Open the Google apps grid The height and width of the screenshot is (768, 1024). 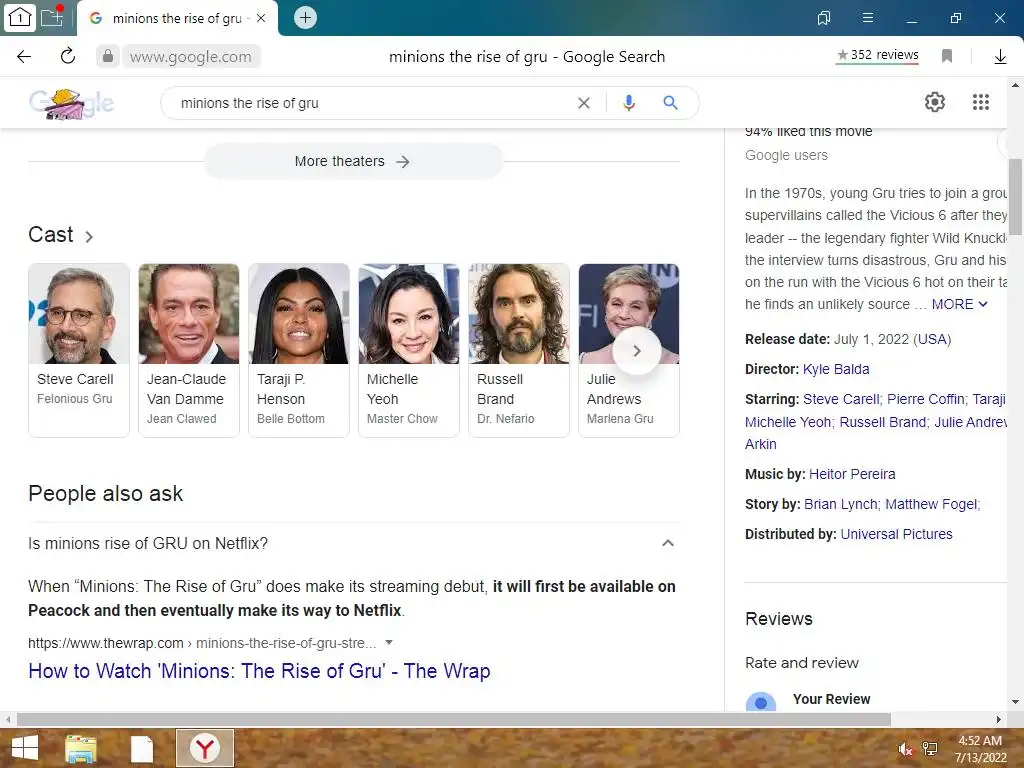(x=981, y=102)
